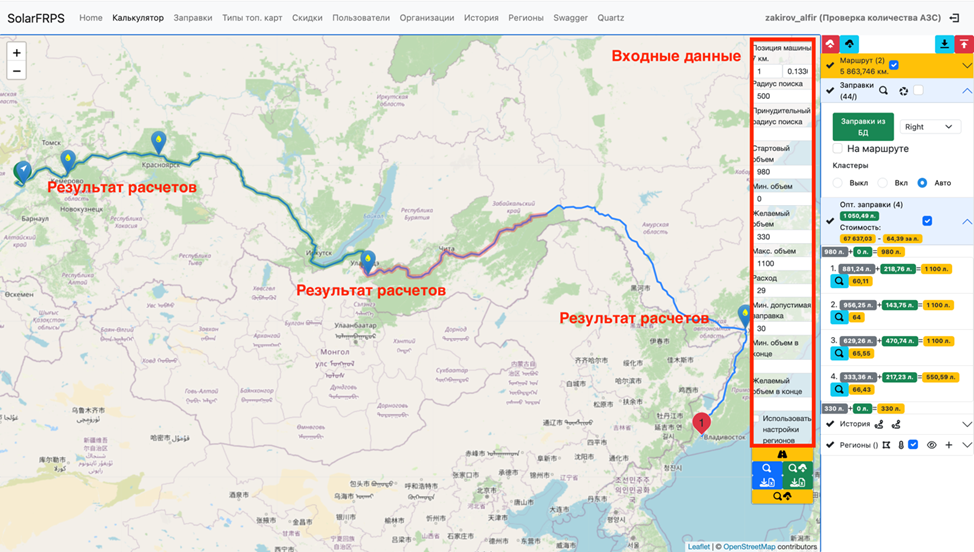Click the logout icon next to the username
The width and height of the screenshot is (974, 552).
click(x=955, y=18)
